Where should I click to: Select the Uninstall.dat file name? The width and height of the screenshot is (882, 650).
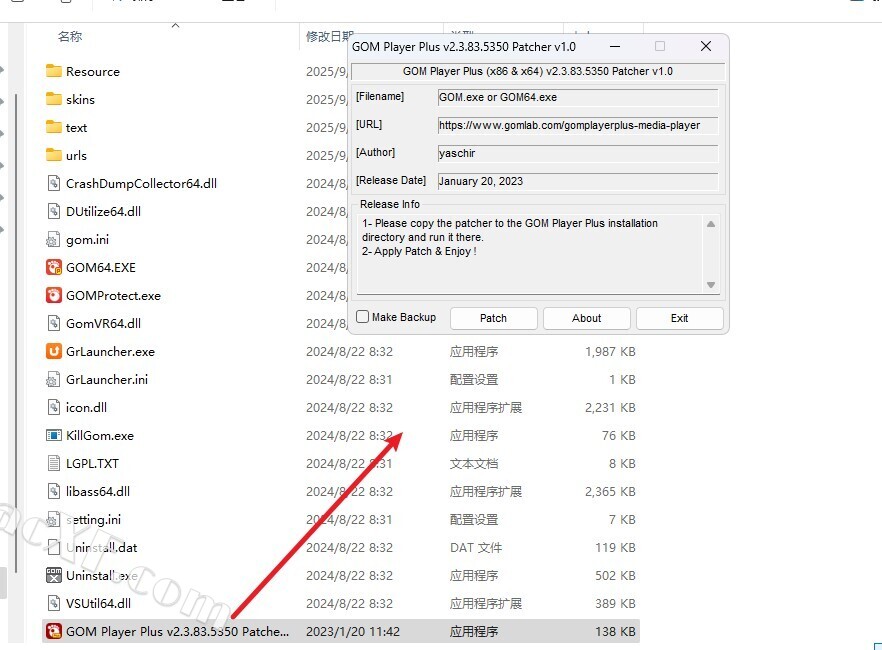[x=101, y=548]
